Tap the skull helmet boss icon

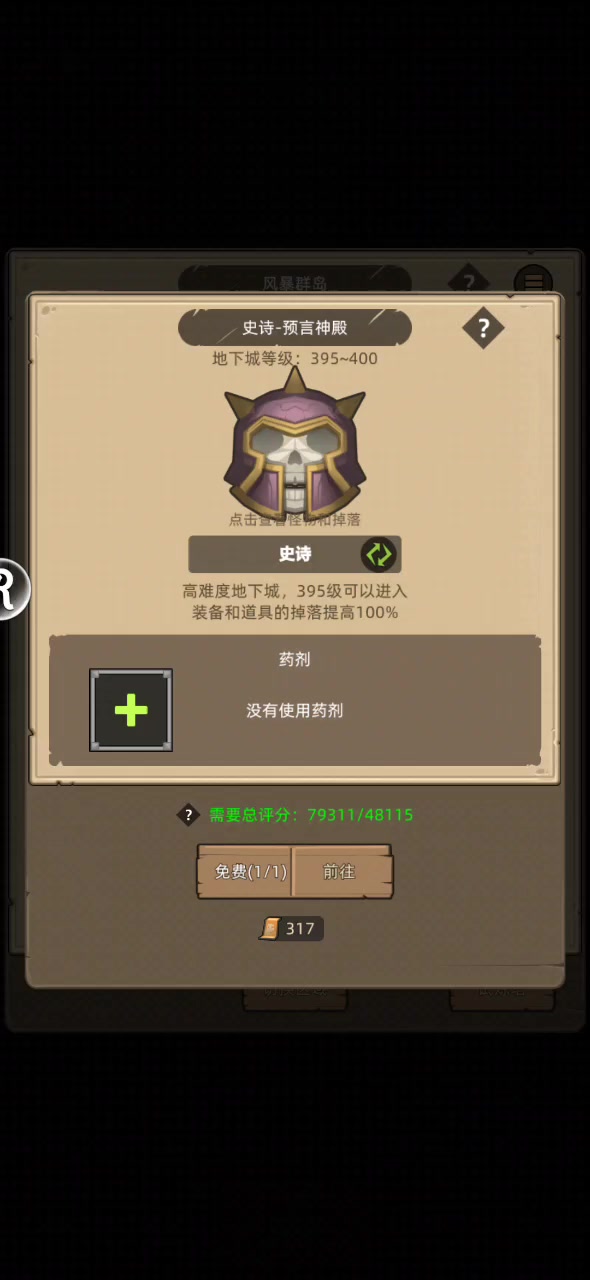pos(294,445)
